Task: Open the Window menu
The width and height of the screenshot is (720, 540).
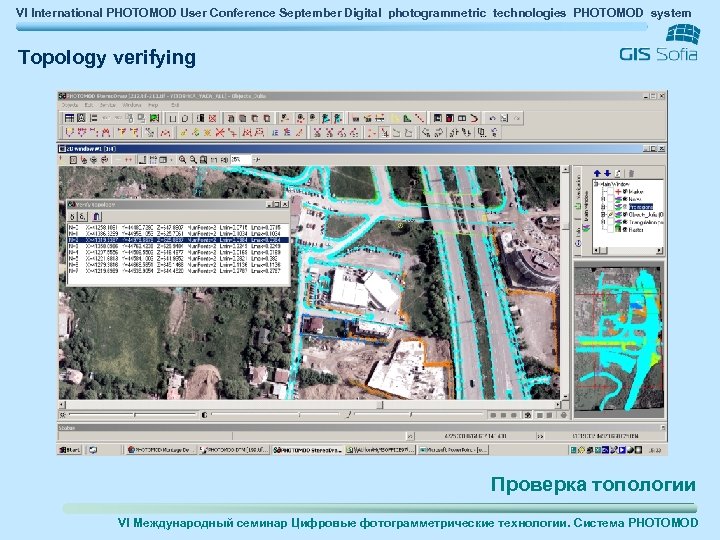Action: click(131, 105)
